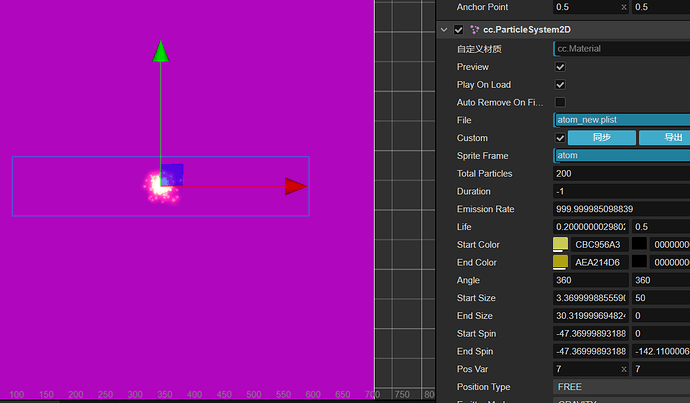Uncheck the Preview checkbox

(x=560, y=67)
